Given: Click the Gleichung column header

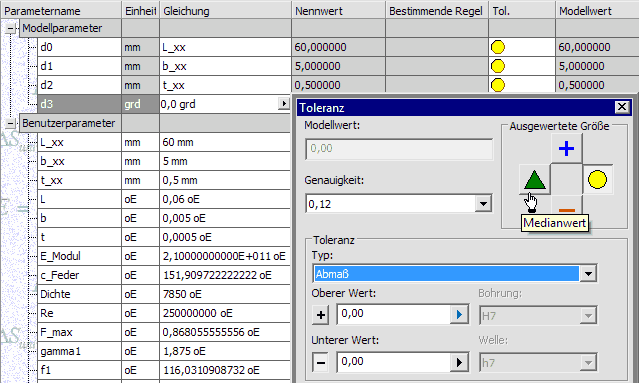Looking at the screenshot, I should (225, 10).
